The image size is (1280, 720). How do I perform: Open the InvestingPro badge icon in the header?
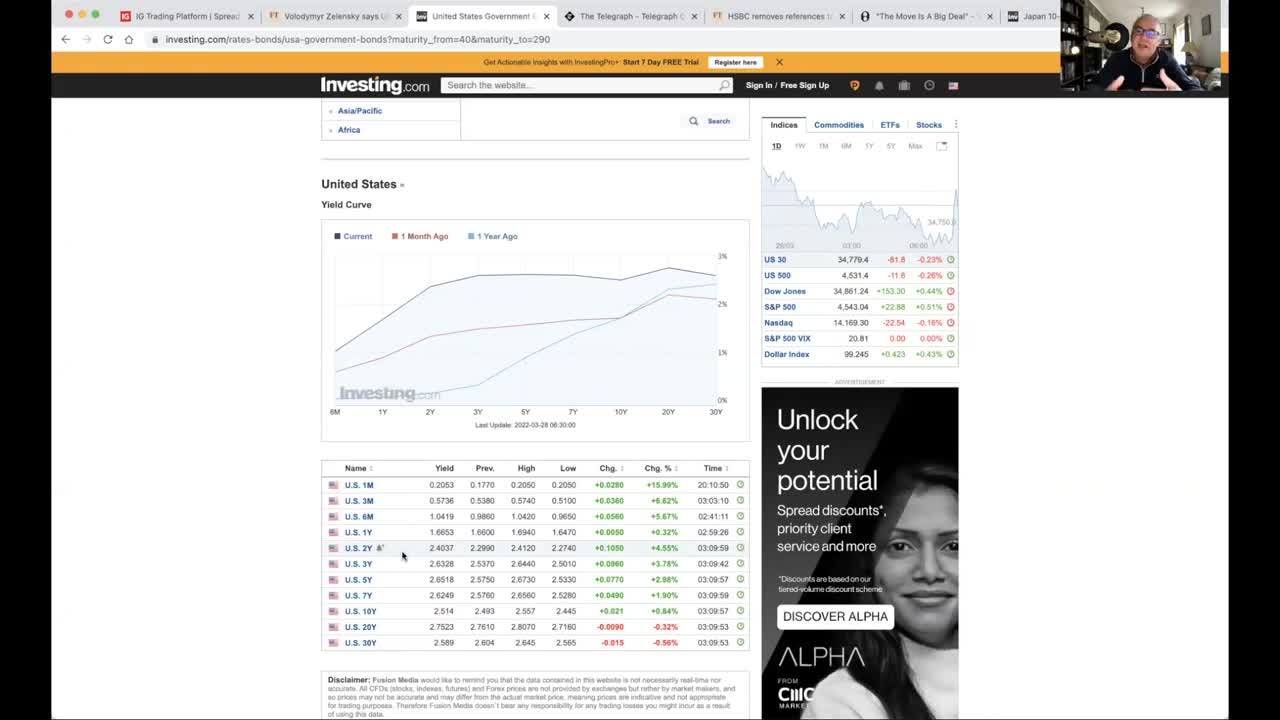tap(854, 85)
